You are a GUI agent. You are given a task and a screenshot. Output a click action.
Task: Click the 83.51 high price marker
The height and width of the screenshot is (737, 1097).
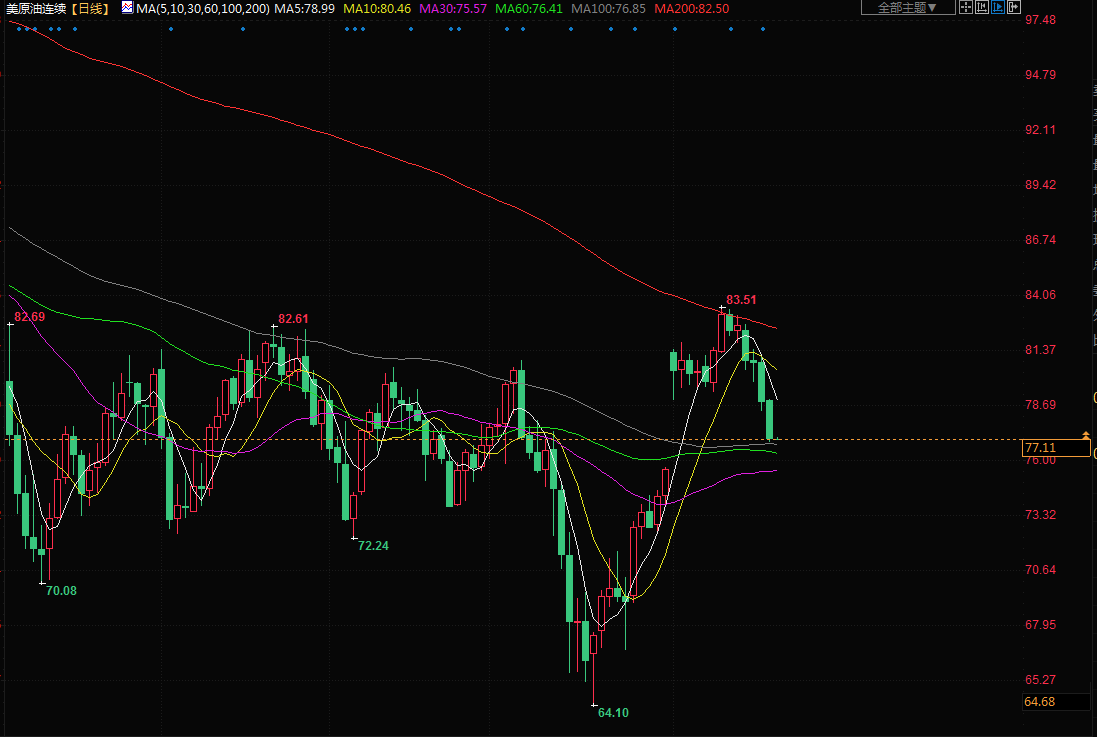click(x=741, y=299)
